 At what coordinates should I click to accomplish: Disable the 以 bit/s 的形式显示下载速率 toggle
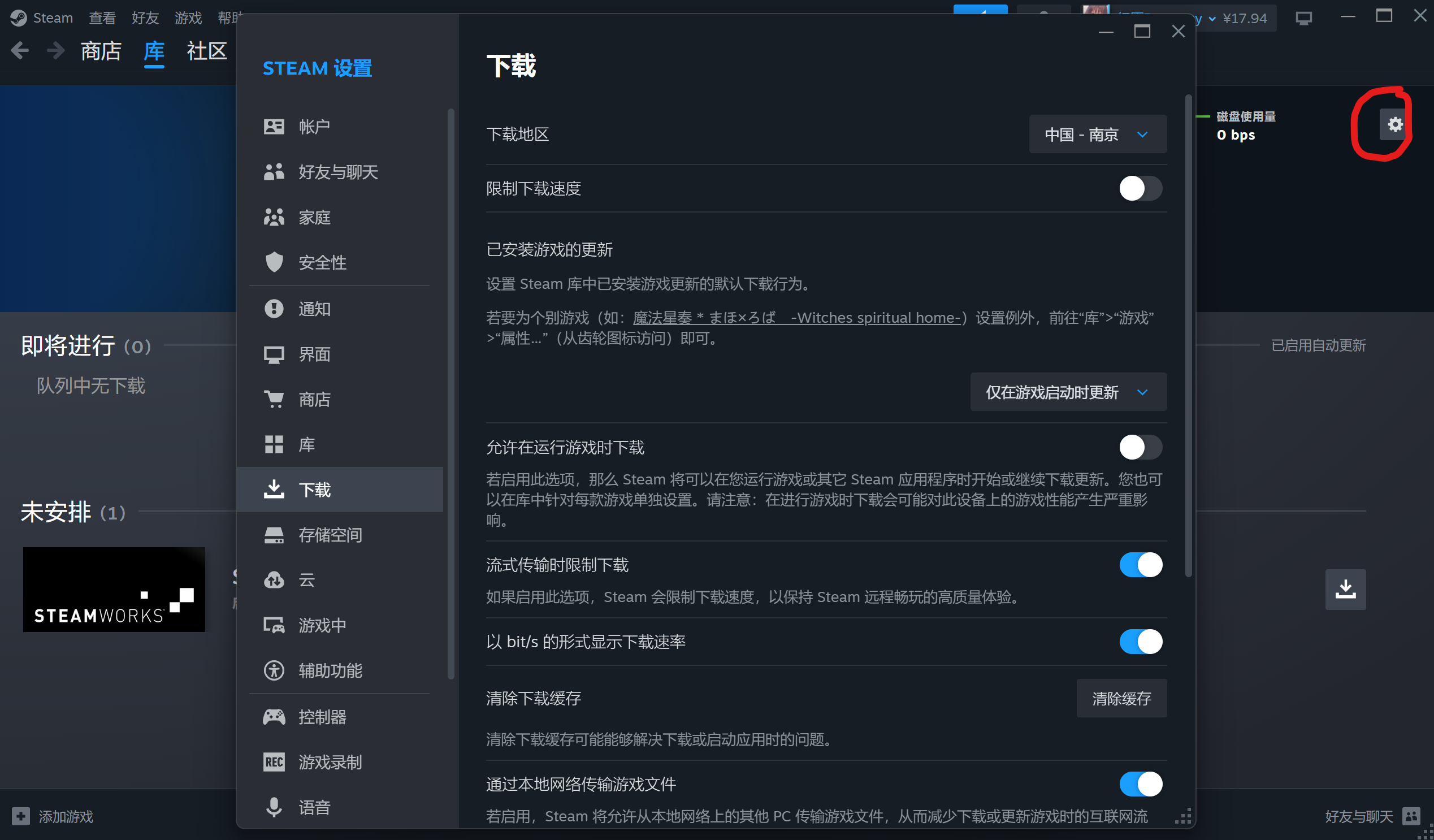point(1140,642)
